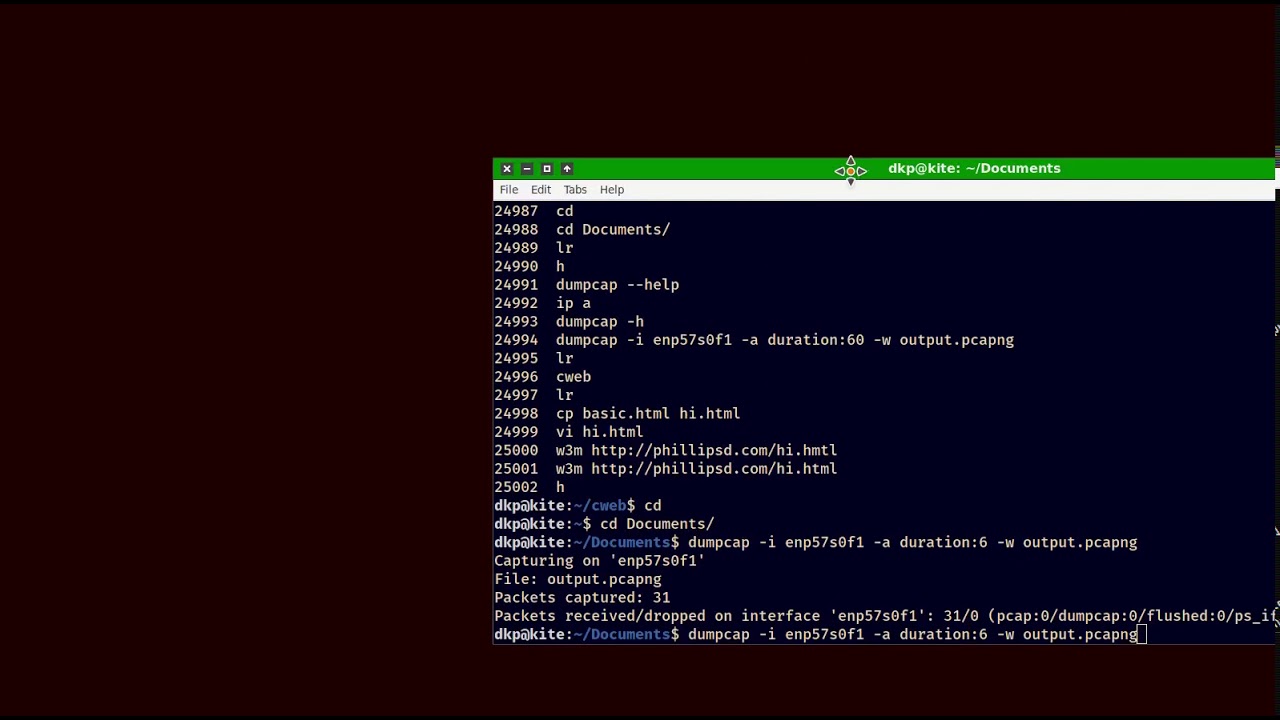Image resolution: width=1280 pixels, height=720 pixels.
Task: Click the window title 'dkp@kite: ~/Documents'
Action: pos(974,169)
